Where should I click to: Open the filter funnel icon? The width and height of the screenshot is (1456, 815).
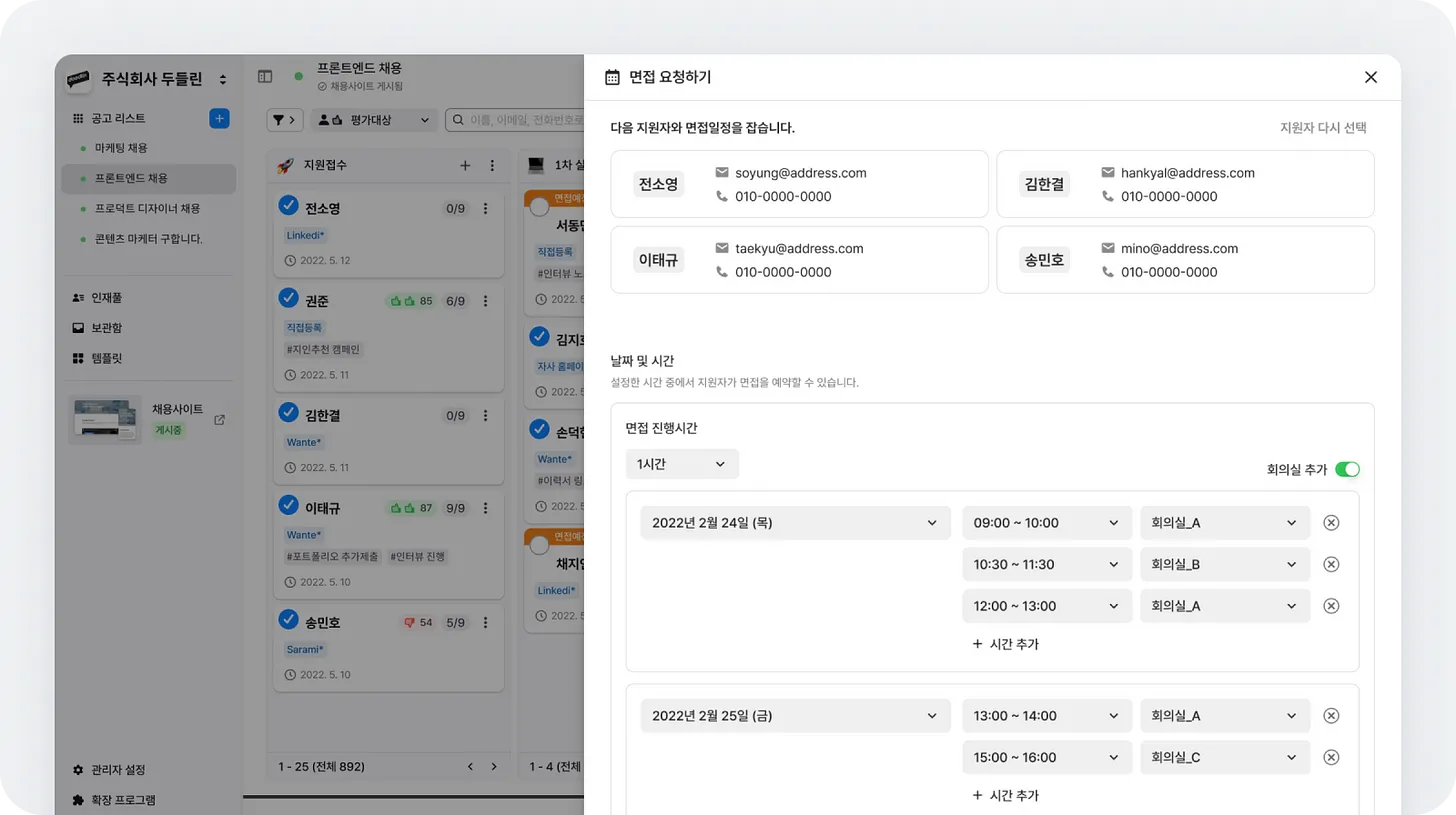coord(284,119)
